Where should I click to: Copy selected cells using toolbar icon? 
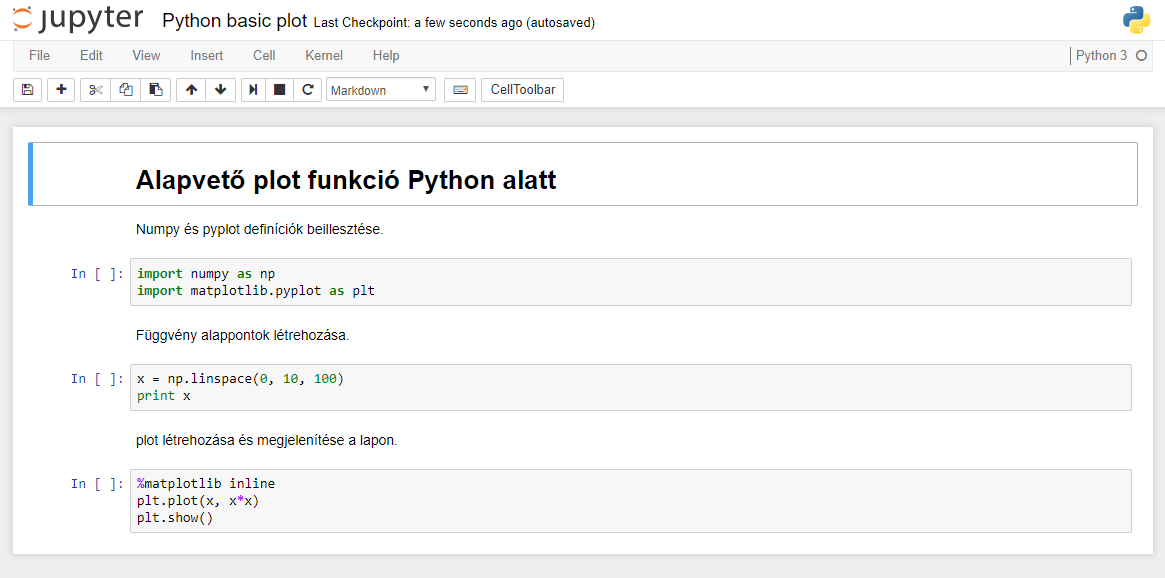[x=126, y=90]
